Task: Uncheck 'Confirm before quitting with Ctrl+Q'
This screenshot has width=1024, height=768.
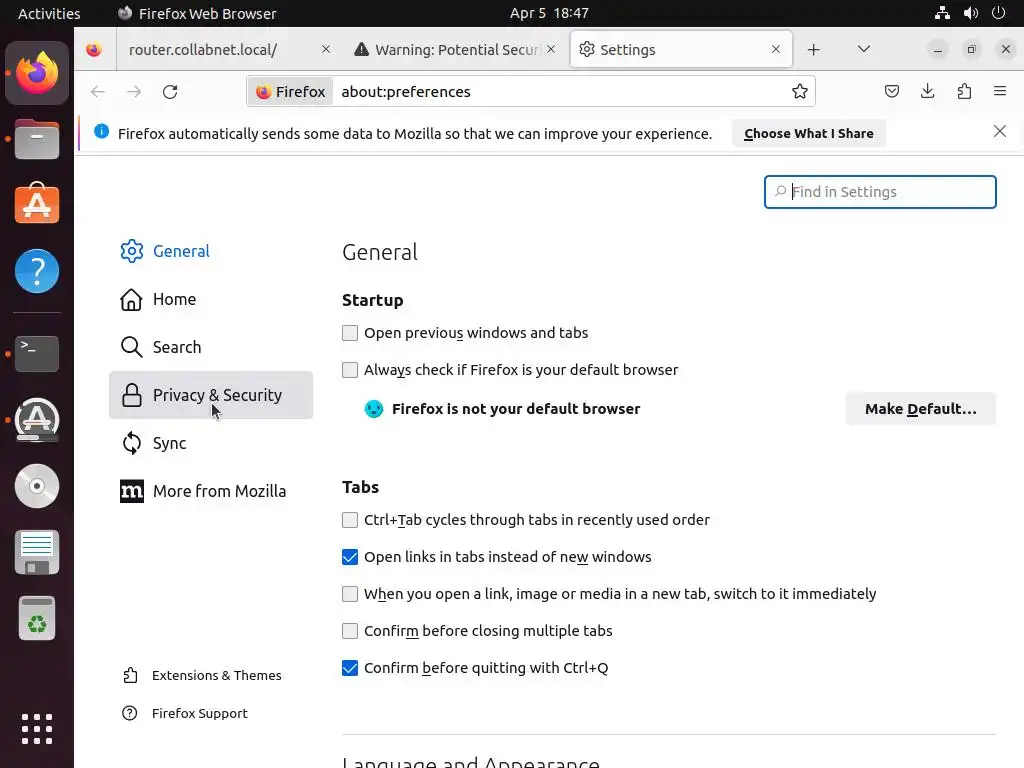Action: coord(350,668)
